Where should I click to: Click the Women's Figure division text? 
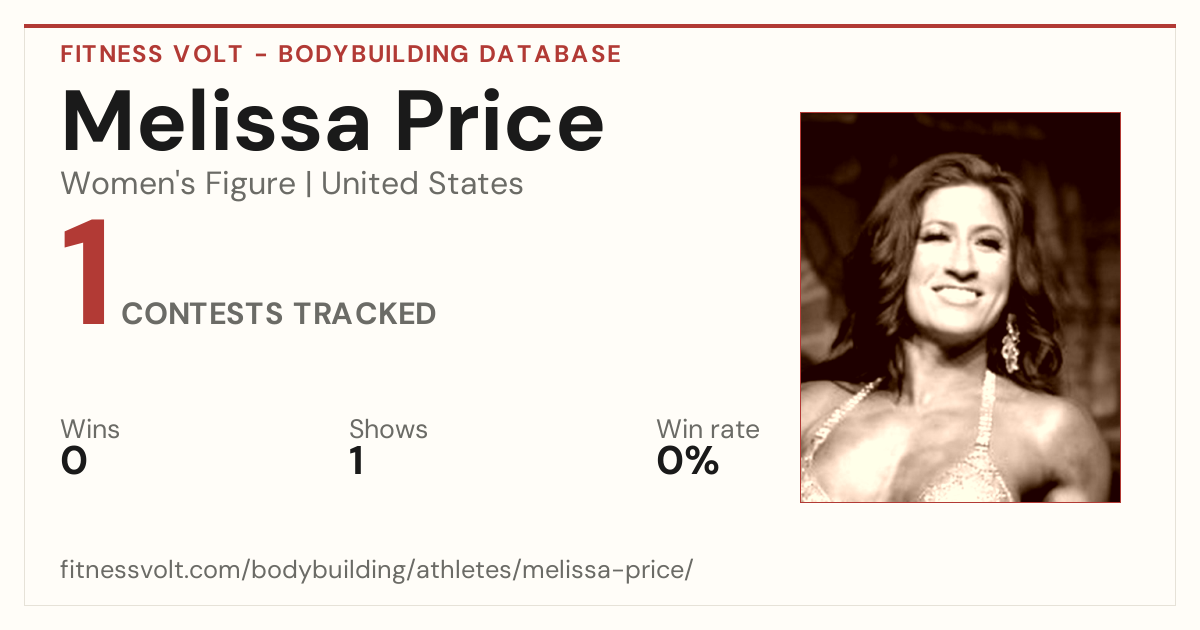[178, 184]
